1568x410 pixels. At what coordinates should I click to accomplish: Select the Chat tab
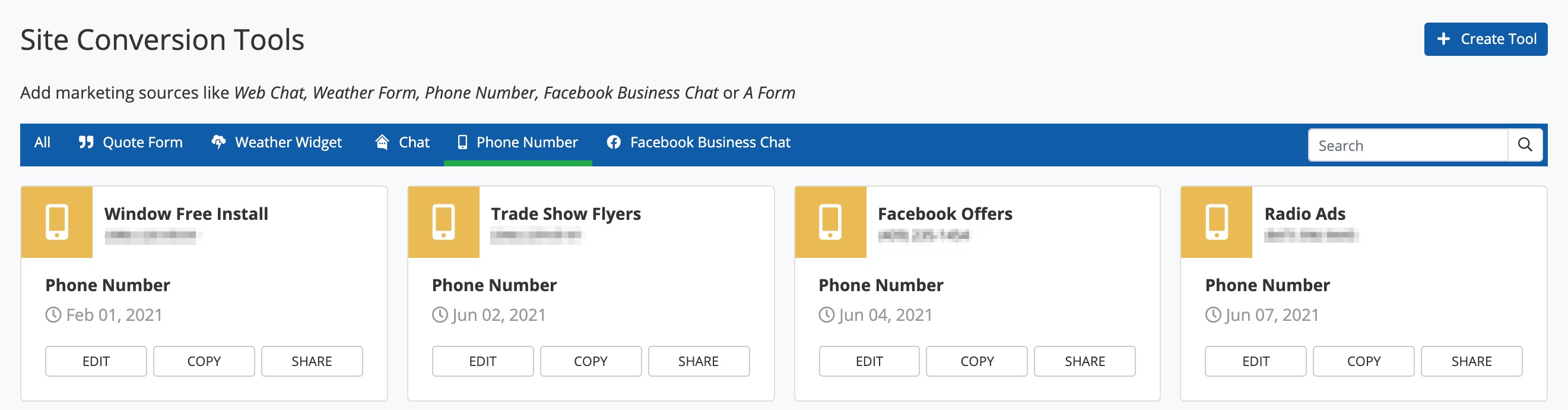(x=402, y=143)
